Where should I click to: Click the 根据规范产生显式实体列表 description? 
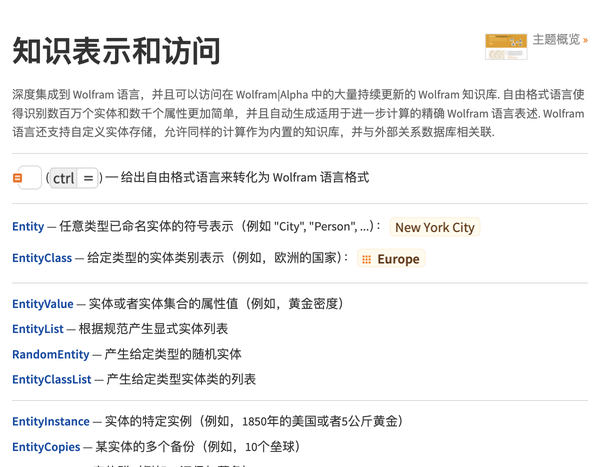(153, 329)
